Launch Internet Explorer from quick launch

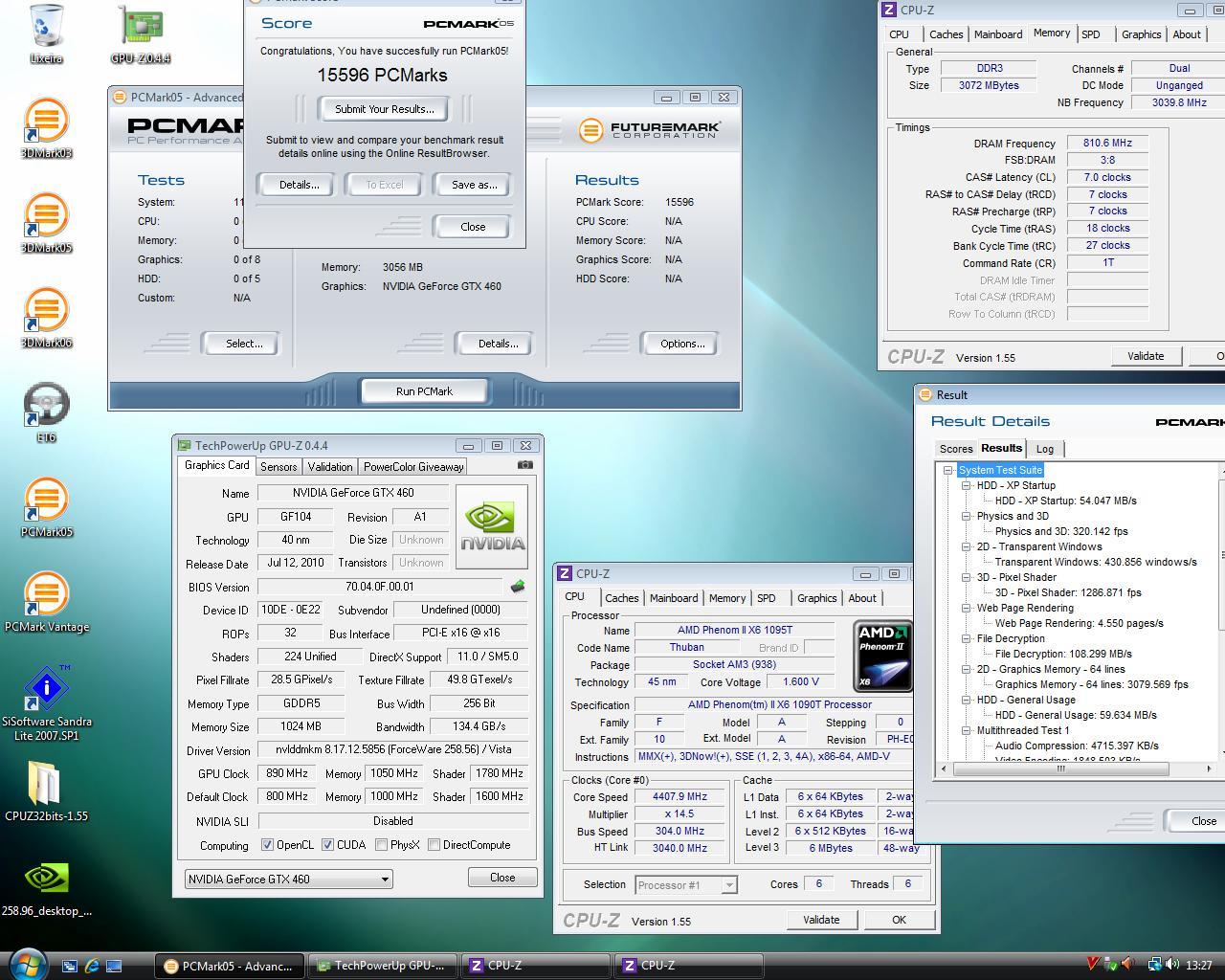point(92,966)
